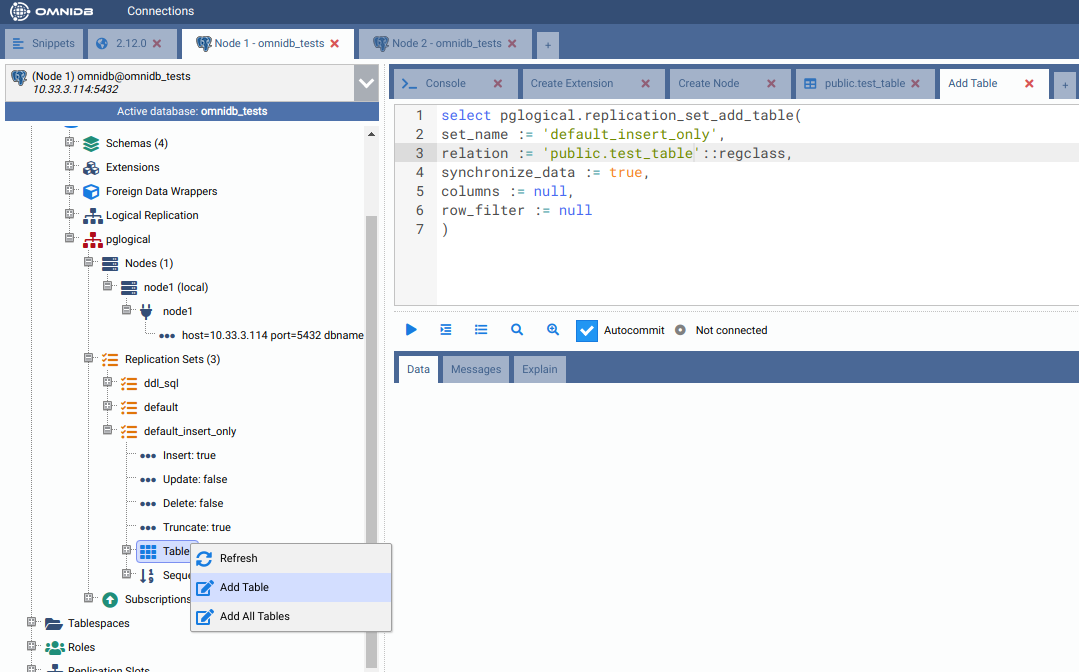
Task: Click the Nodes (1) server icon
Action: (110, 263)
